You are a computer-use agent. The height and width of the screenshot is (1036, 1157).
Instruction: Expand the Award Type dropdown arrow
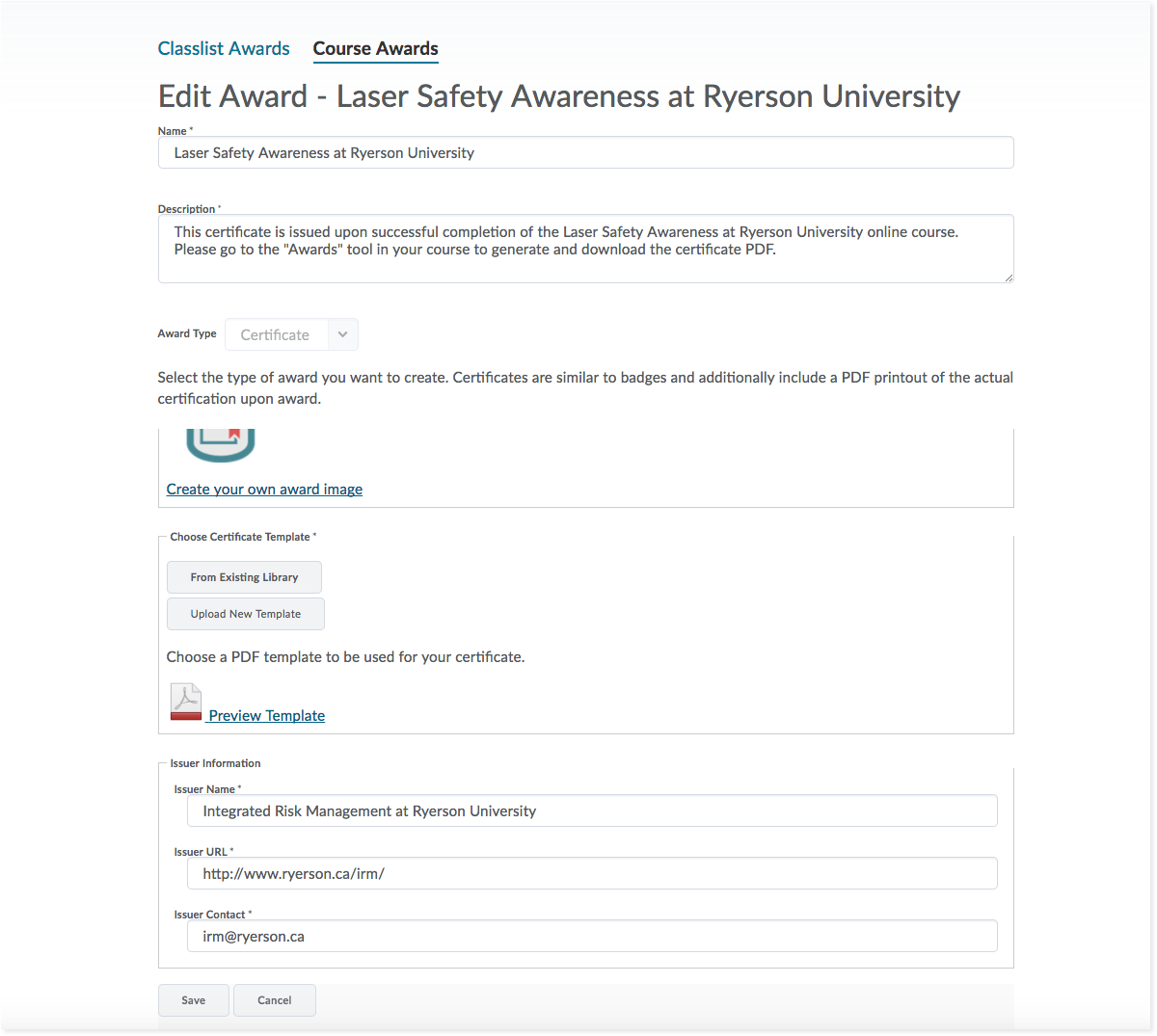pos(342,334)
